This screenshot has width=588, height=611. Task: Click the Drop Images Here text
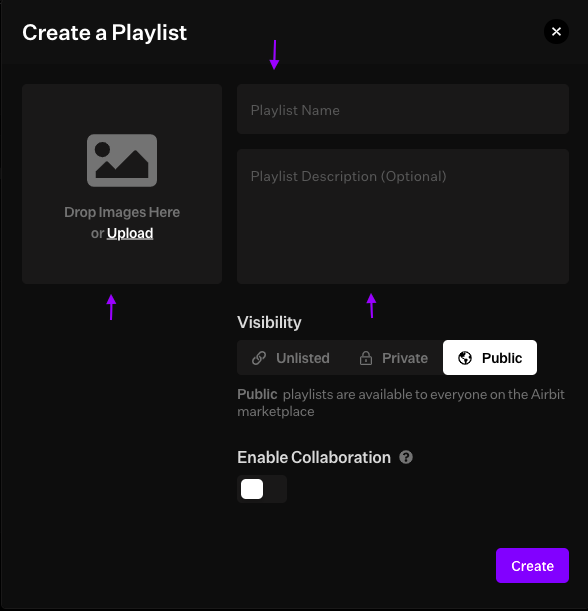(x=122, y=212)
